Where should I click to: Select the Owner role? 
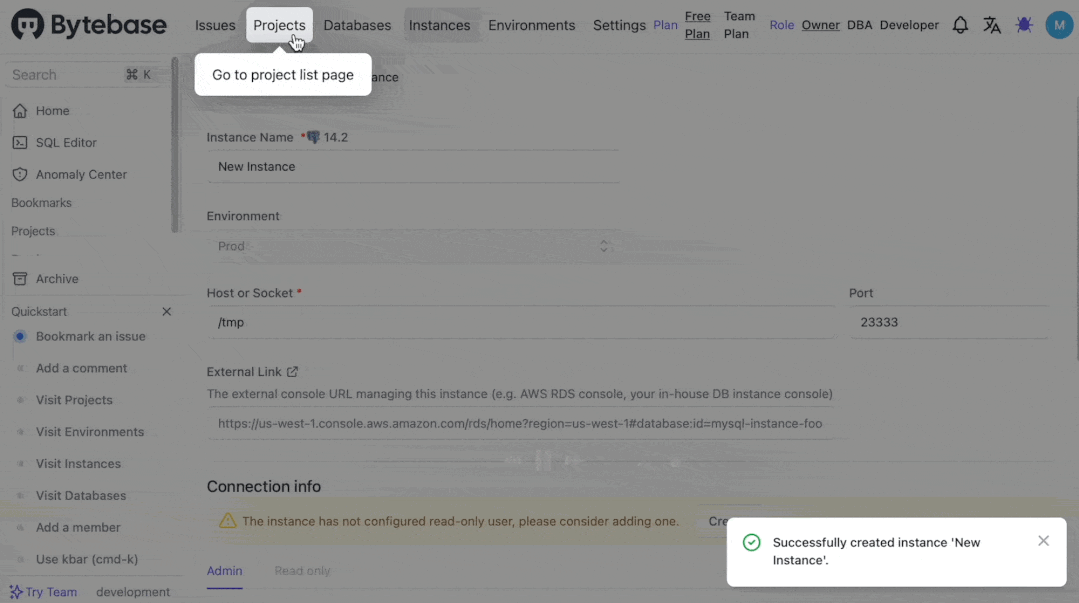820,25
